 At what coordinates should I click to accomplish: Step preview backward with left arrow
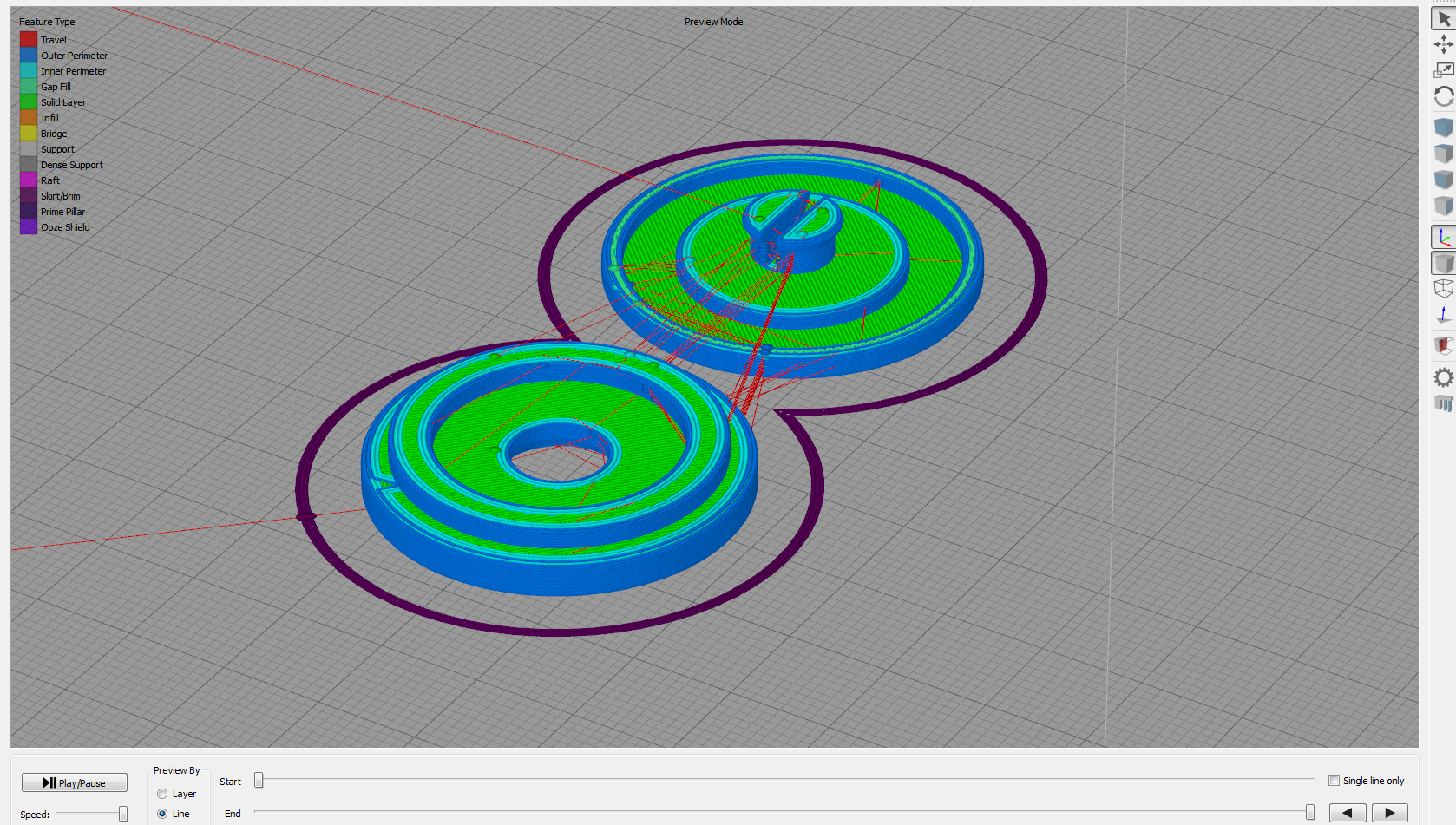click(x=1348, y=813)
